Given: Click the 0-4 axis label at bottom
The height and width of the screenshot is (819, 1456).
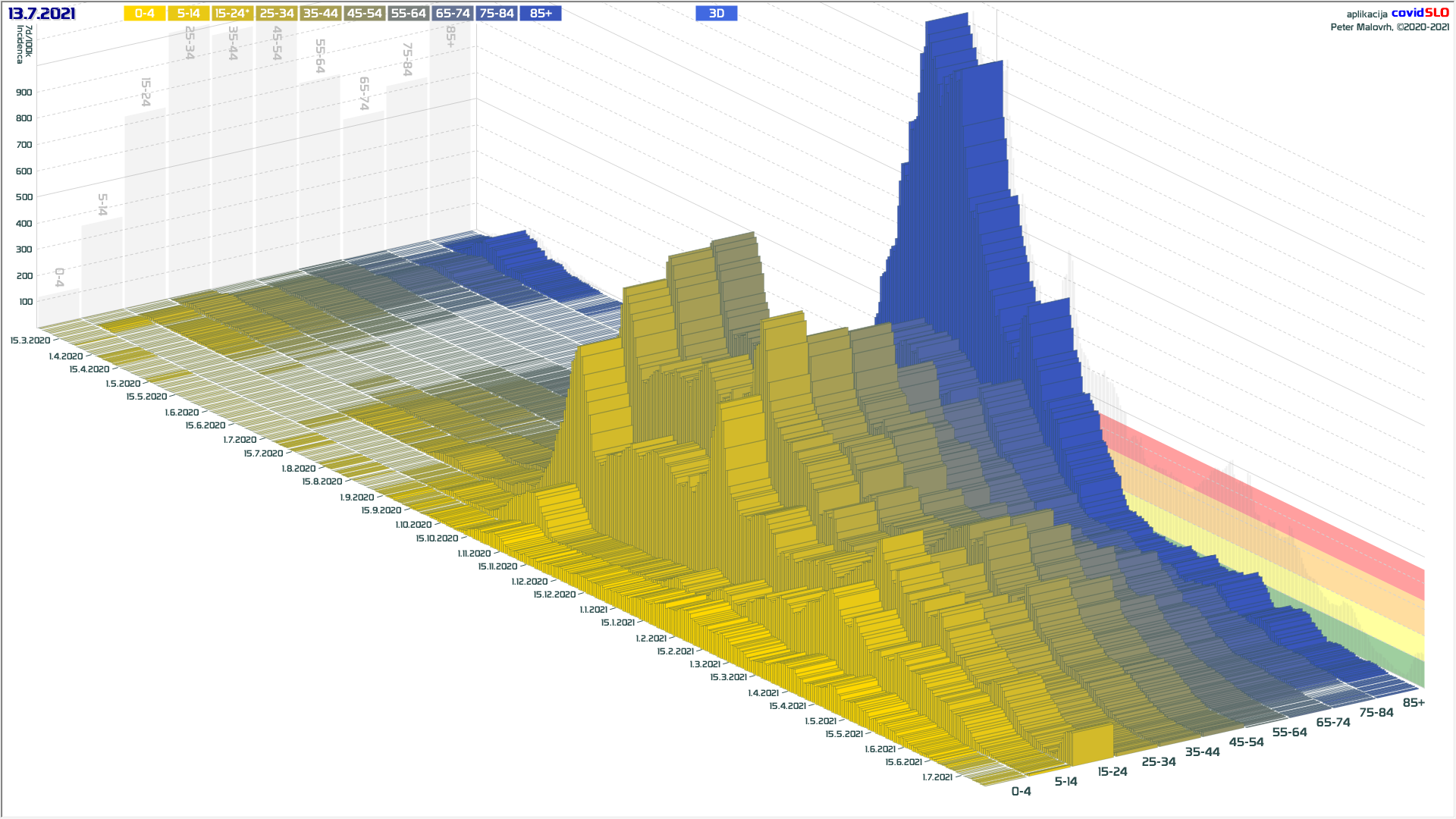Looking at the screenshot, I should click(1021, 792).
